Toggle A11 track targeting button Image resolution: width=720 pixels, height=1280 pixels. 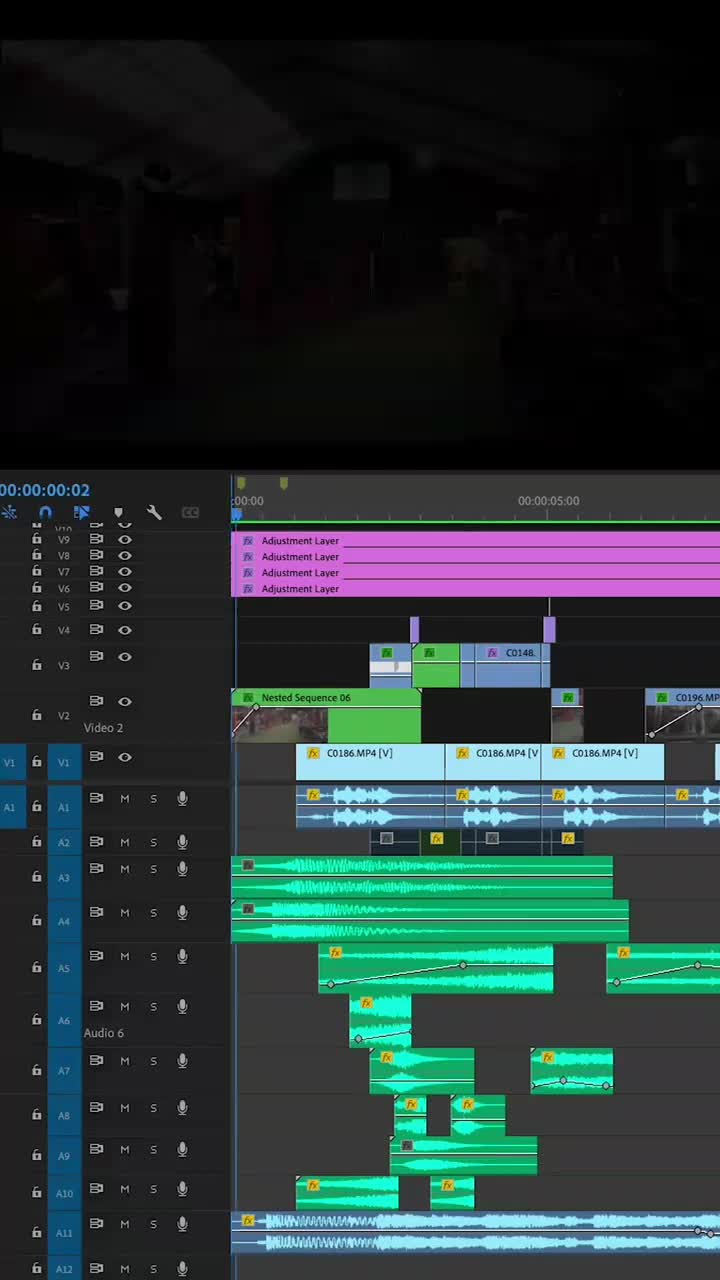point(64,1233)
